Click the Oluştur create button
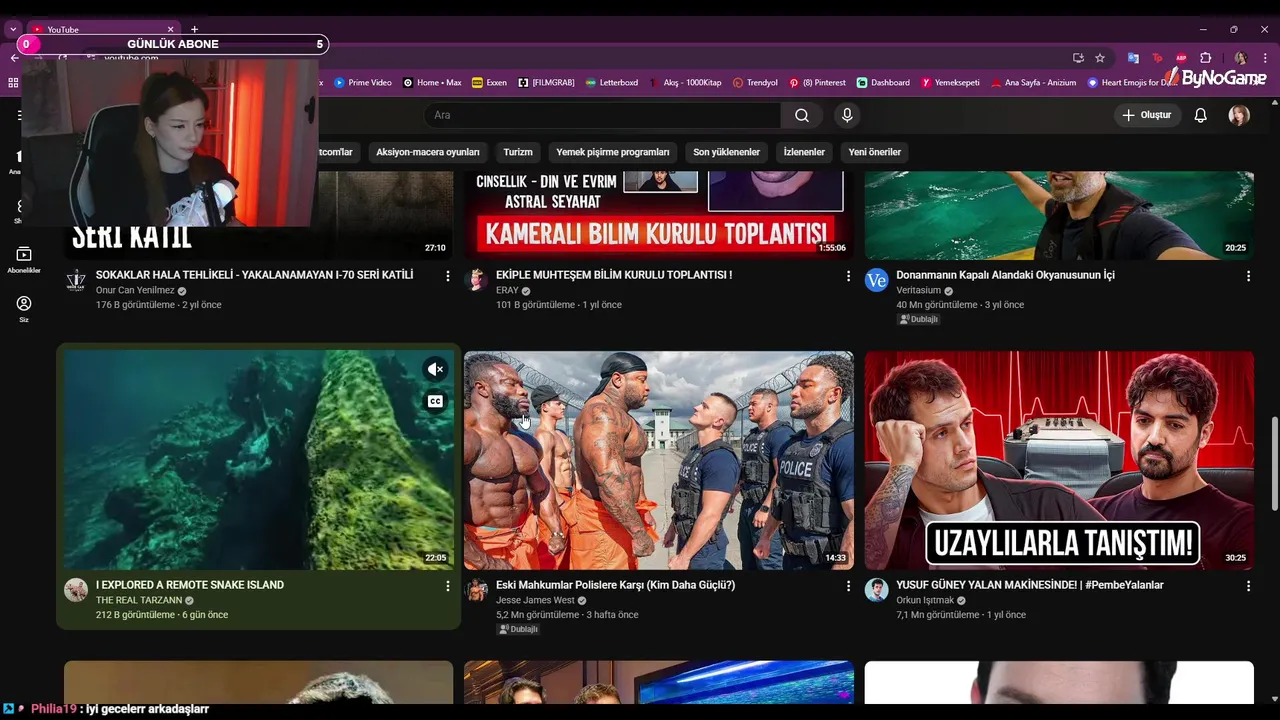Viewport: 1280px width, 720px height. point(1146,115)
